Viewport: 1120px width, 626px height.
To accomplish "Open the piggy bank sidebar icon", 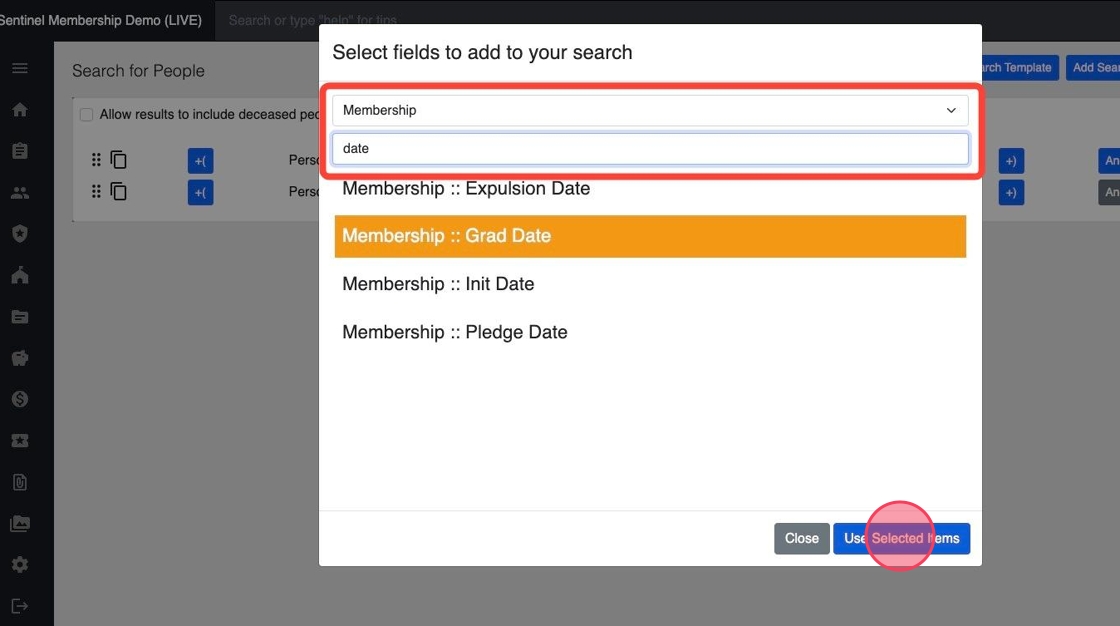I will pos(20,357).
